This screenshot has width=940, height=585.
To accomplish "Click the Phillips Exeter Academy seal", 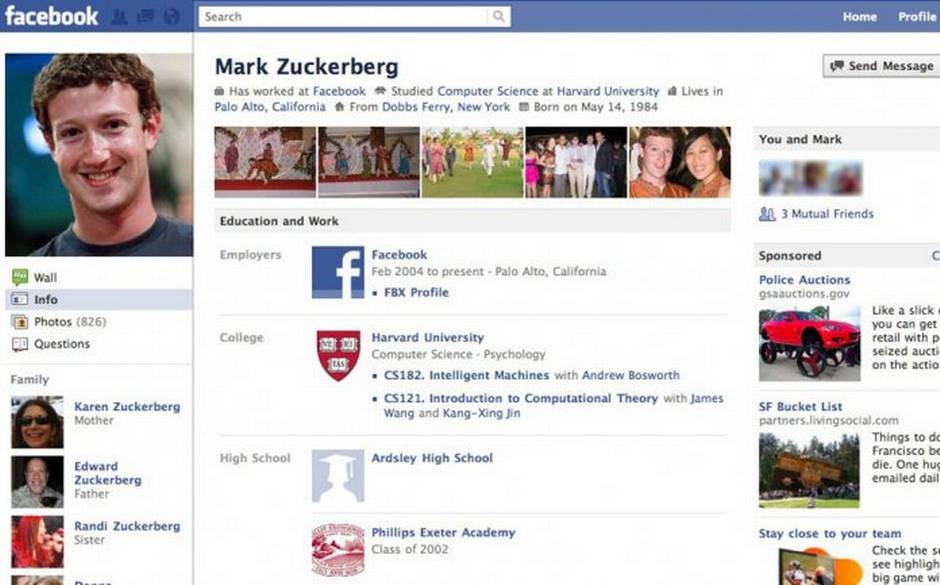I will click(338, 550).
